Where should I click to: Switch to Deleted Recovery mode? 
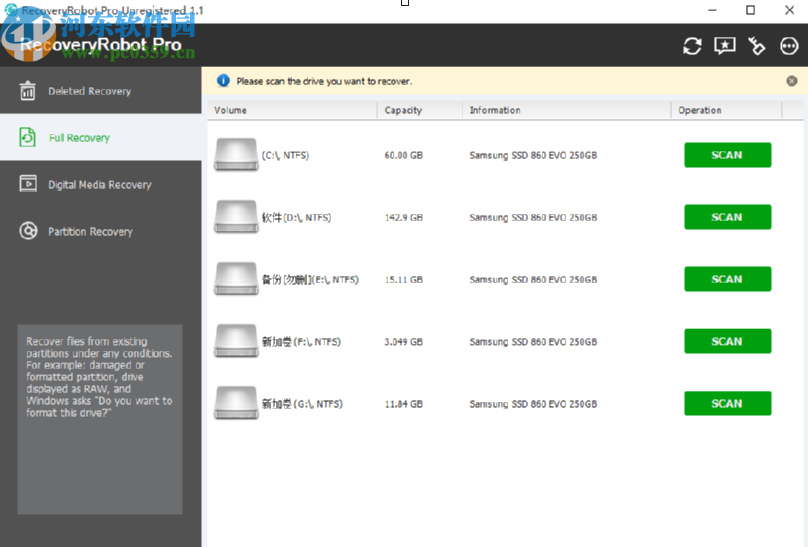(100, 91)
